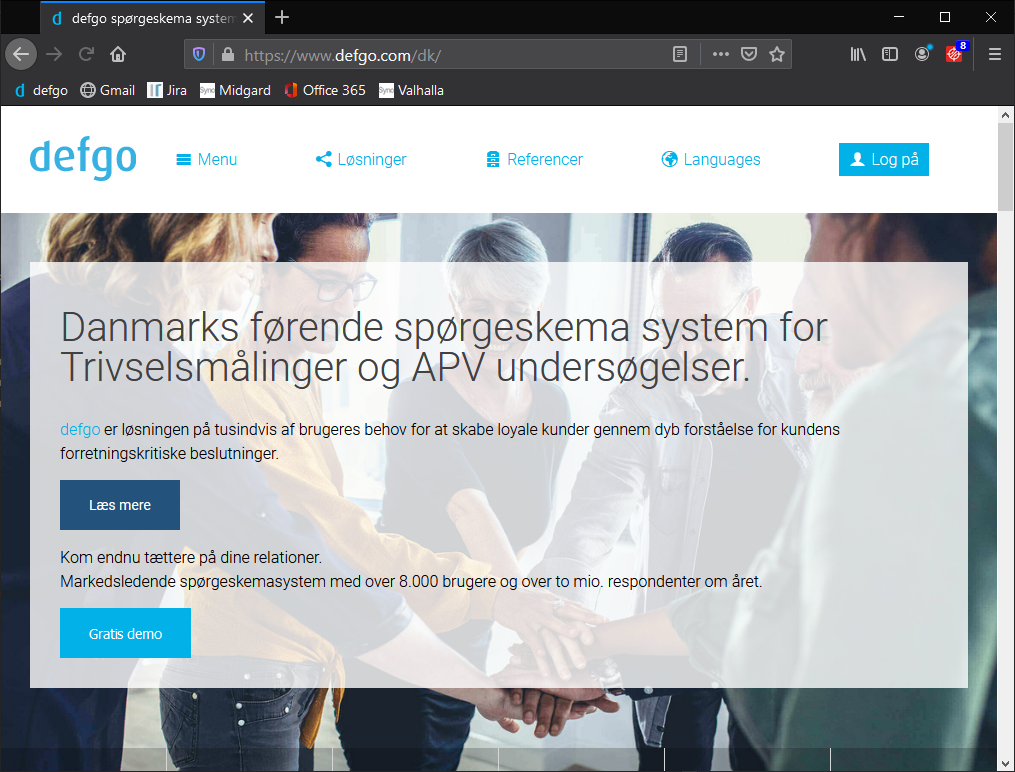
Task: Open the extension with badge 8
Action: tap(954, 54)
